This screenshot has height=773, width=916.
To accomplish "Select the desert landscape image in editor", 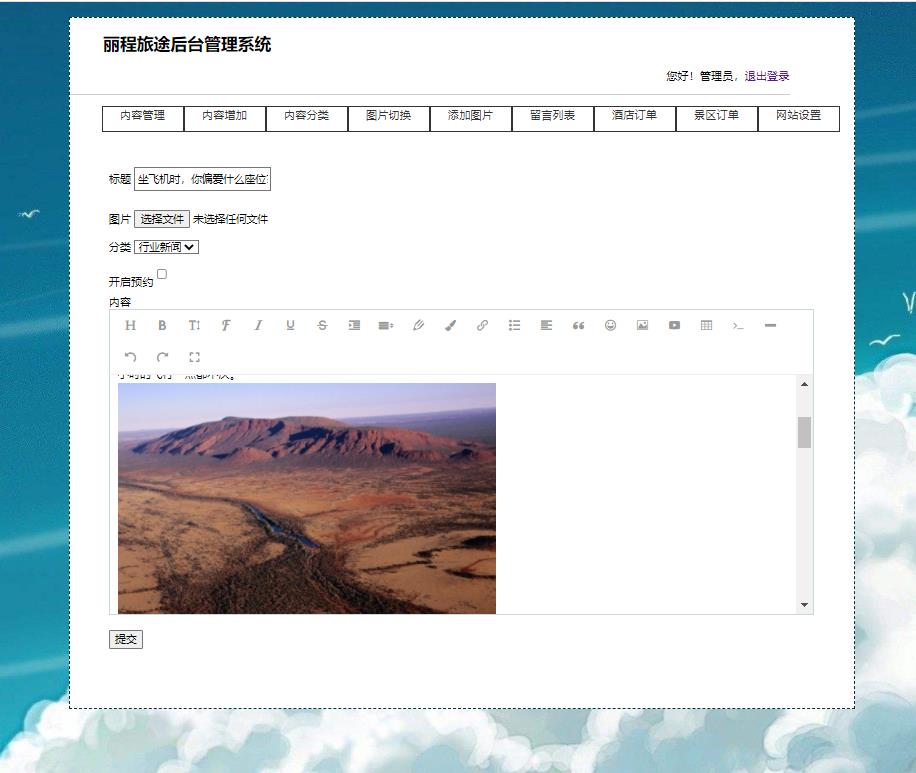I will pyautogui.click(x=307, y=498).
